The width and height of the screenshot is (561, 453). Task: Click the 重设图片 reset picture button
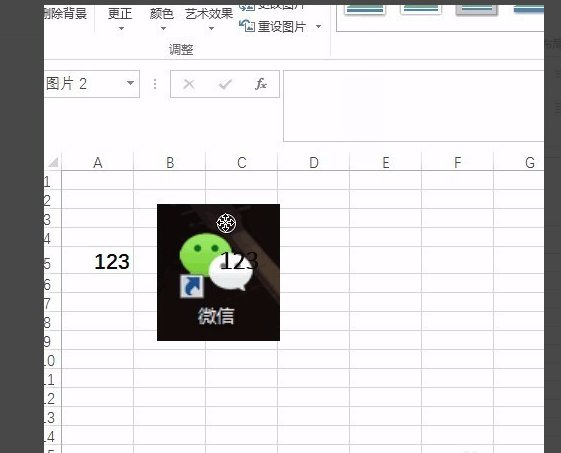273,26
